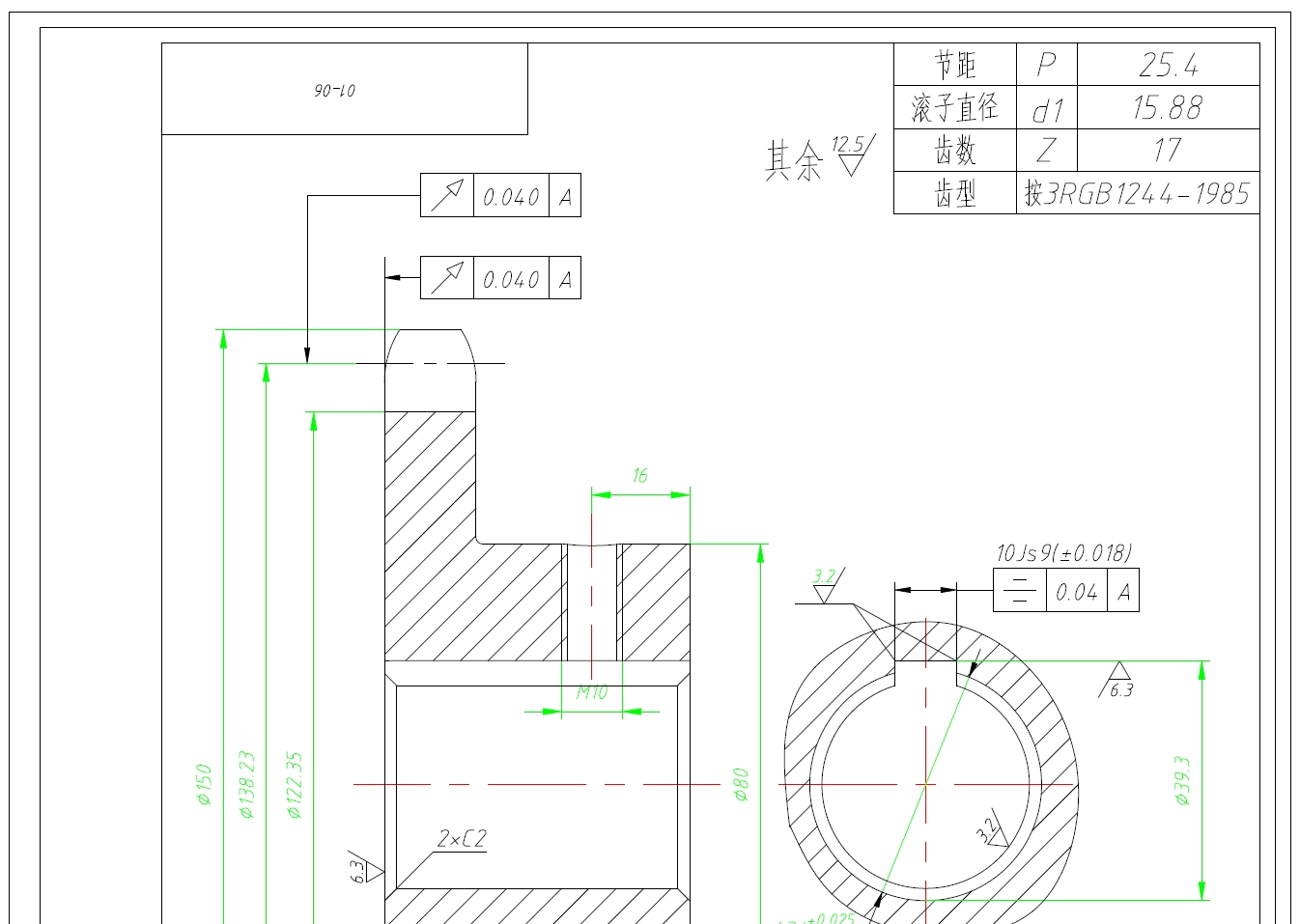Click the 3.2 roughness symbol above the keyway leader
The height and width of the screenshot is (924, 1300).
point(826,585)
